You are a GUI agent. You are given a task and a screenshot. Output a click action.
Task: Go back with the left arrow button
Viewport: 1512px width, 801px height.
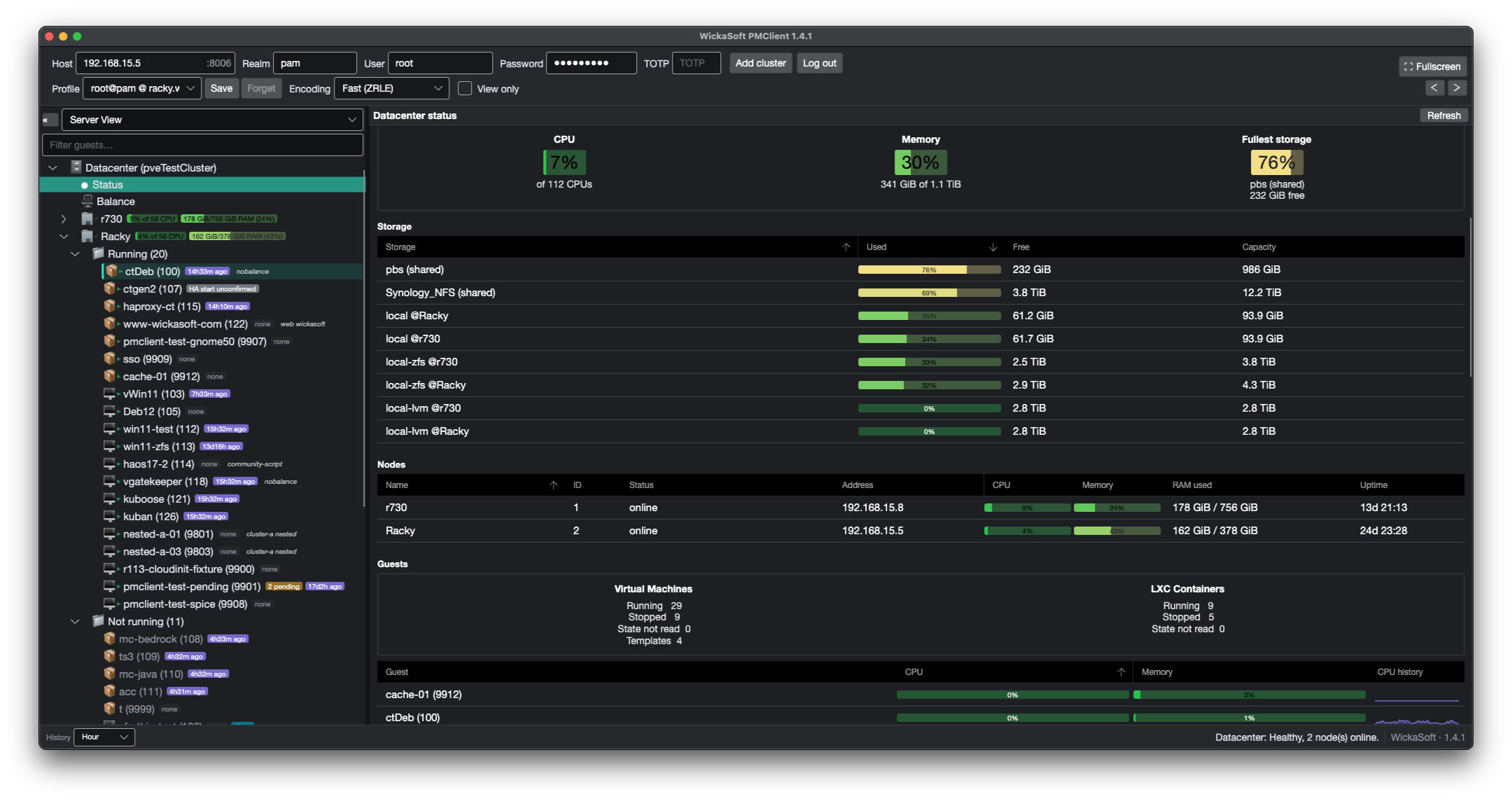point(1434,88)
